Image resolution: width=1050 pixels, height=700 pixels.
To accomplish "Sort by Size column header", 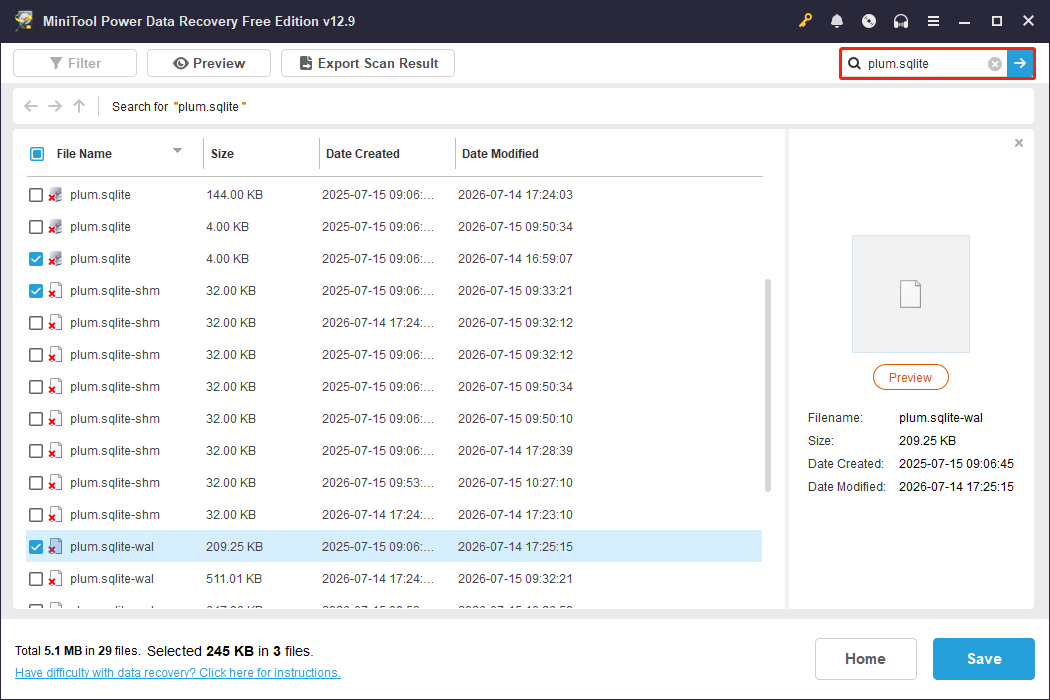I will [222, 153].
